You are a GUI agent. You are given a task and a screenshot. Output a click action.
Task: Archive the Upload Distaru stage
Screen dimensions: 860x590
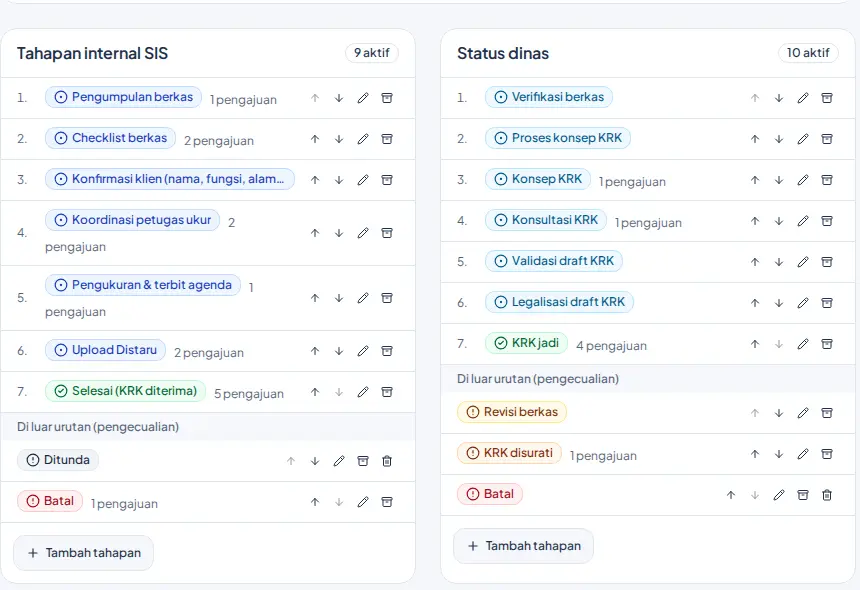[387, 351]
